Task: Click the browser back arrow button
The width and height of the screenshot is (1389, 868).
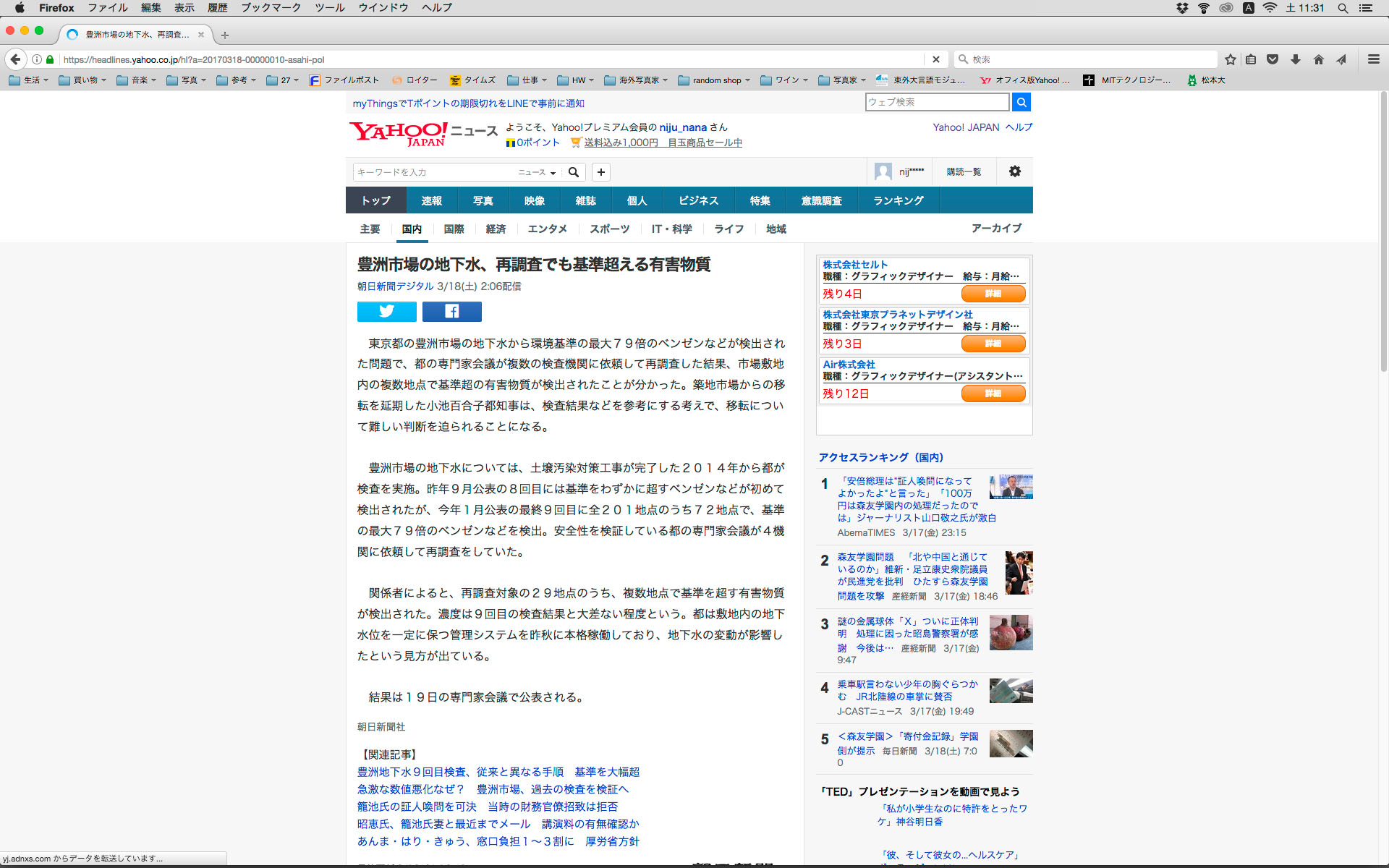Action: (x=15, y=59)
